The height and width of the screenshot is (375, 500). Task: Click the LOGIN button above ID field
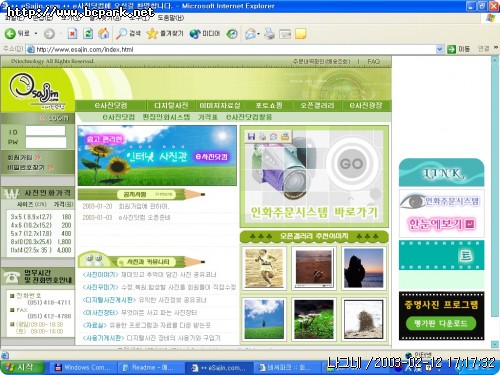click(x=54, y=118)
